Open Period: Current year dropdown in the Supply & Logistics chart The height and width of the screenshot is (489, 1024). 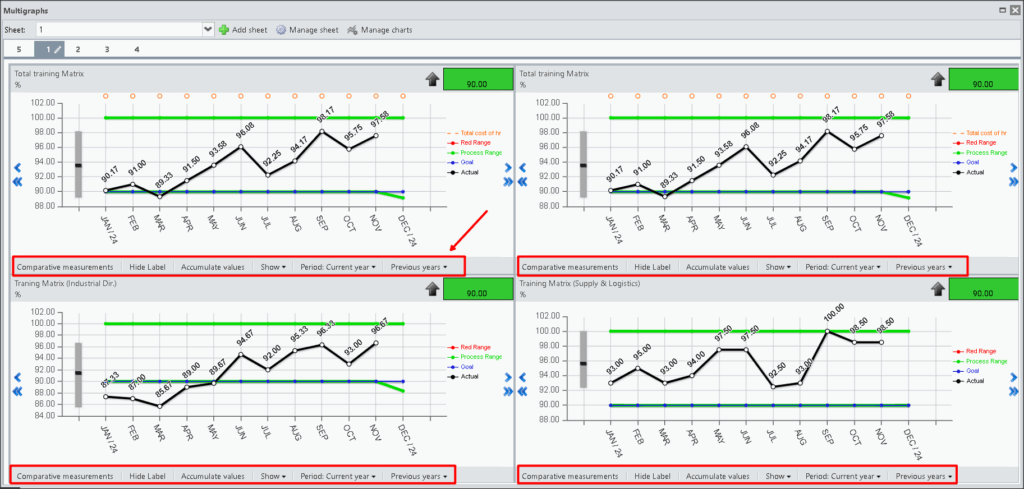point(843,476)
